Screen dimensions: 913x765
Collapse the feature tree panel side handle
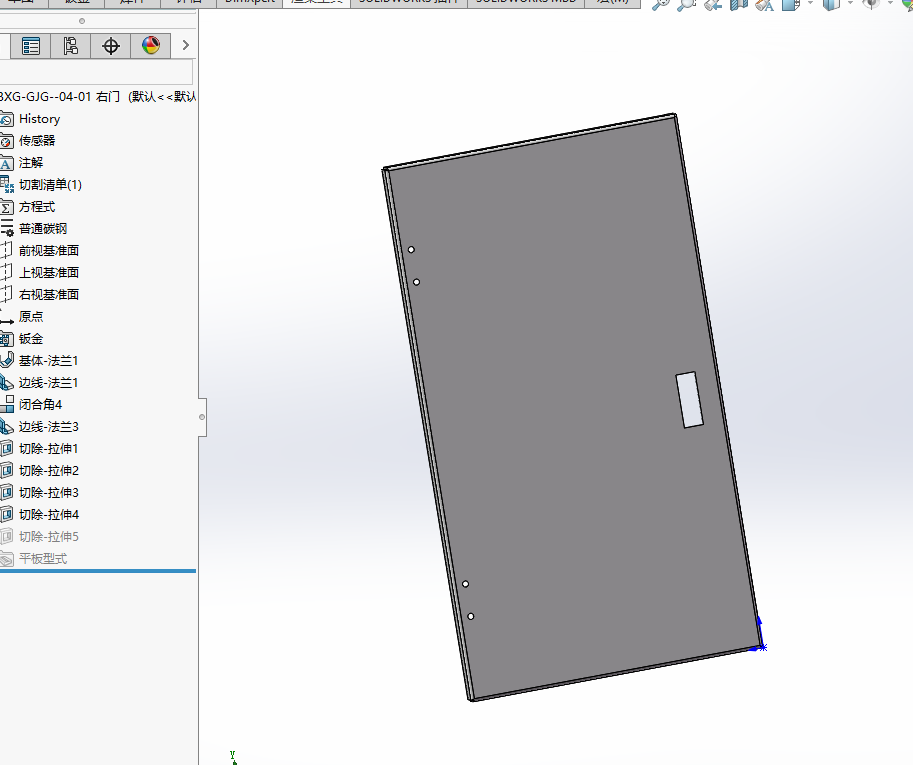tap(202, 416)
